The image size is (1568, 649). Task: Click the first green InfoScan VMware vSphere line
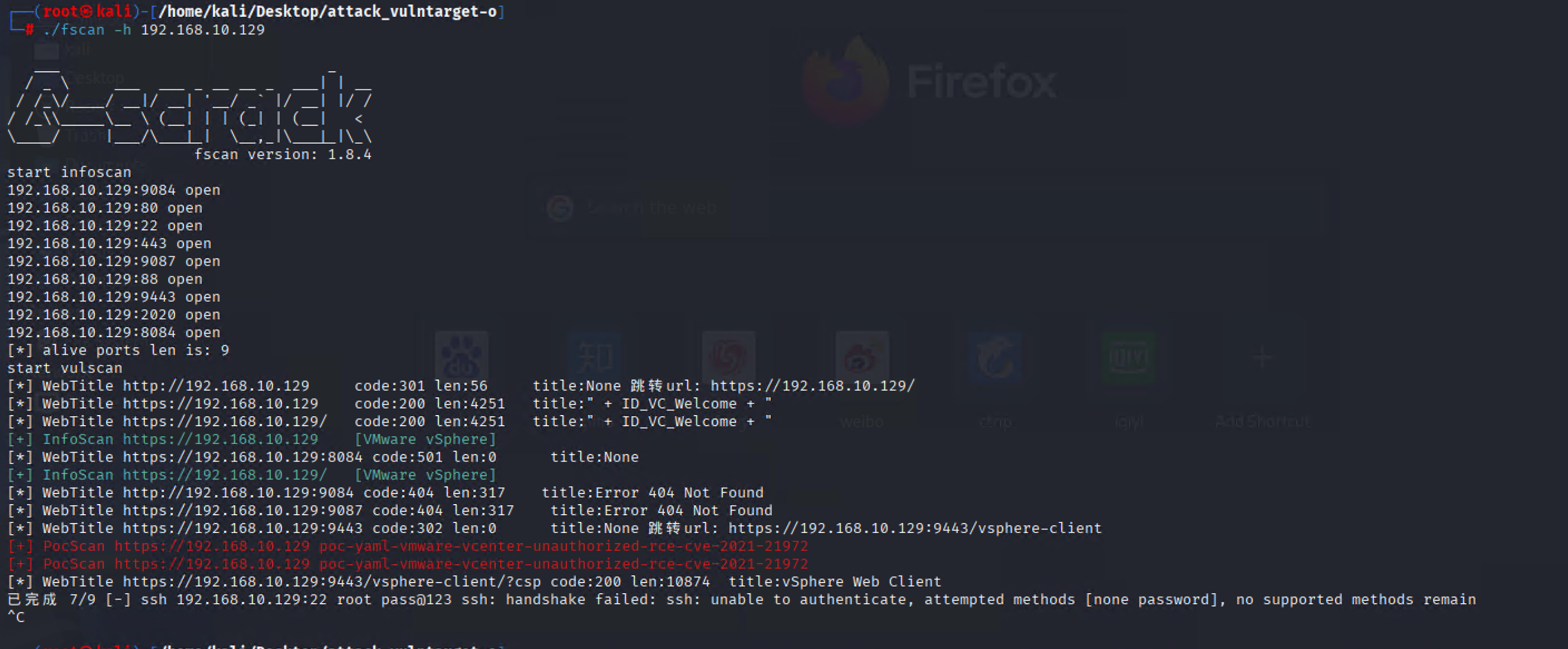point(251,439)
